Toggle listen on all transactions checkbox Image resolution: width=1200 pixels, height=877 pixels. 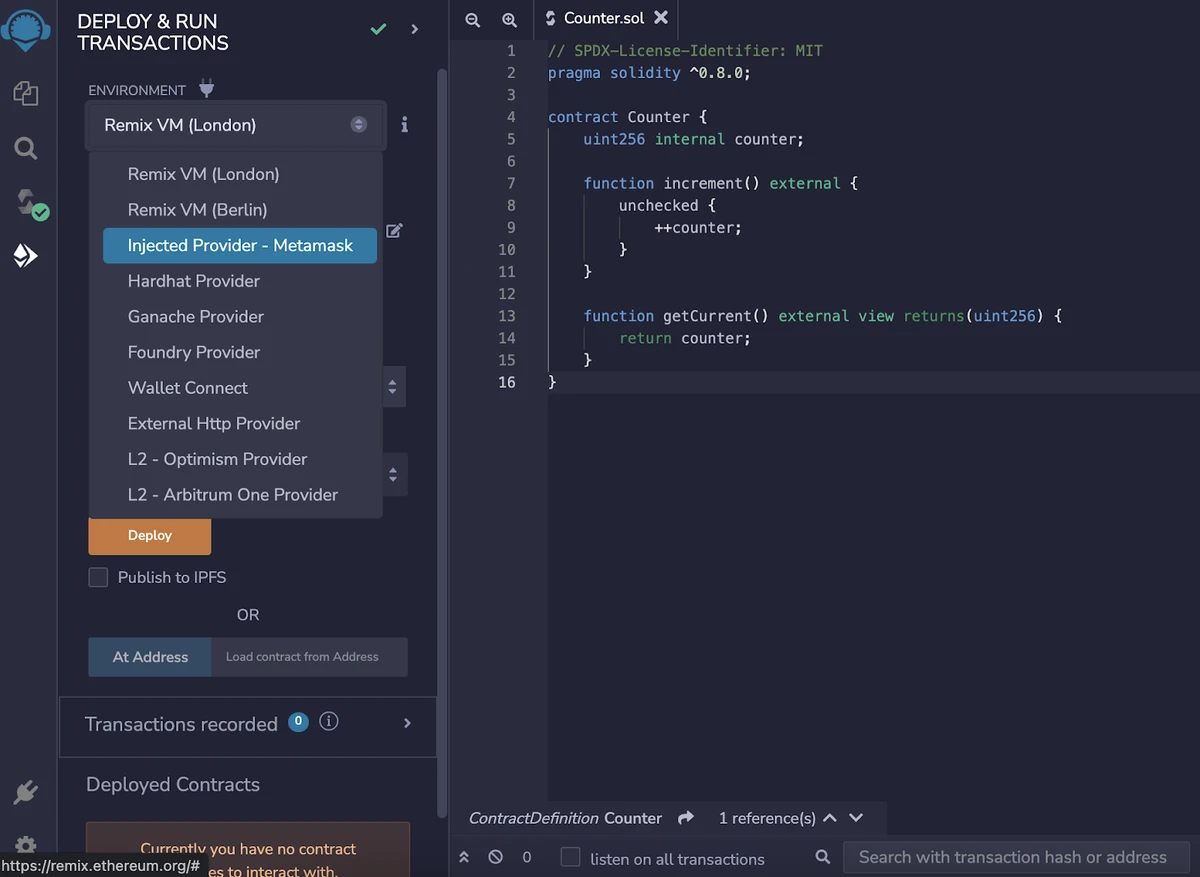coord(570,857)
